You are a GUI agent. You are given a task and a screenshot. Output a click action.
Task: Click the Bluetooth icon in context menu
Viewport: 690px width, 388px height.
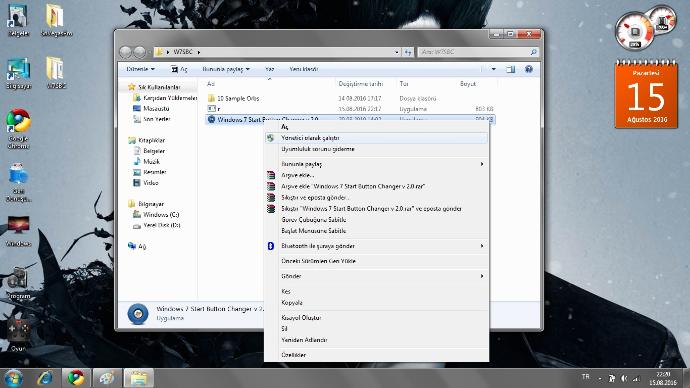[271, 246]
